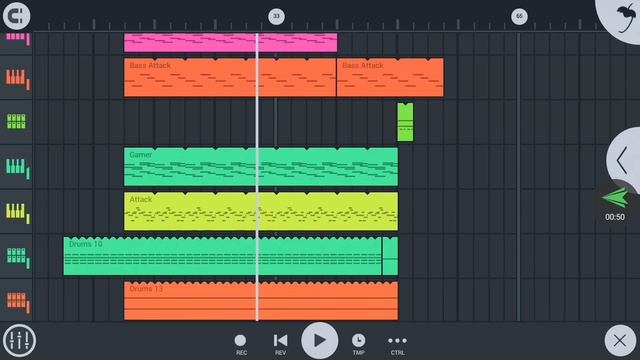
Task: Select the Drums 13 clip
Action: click(261, 301)
